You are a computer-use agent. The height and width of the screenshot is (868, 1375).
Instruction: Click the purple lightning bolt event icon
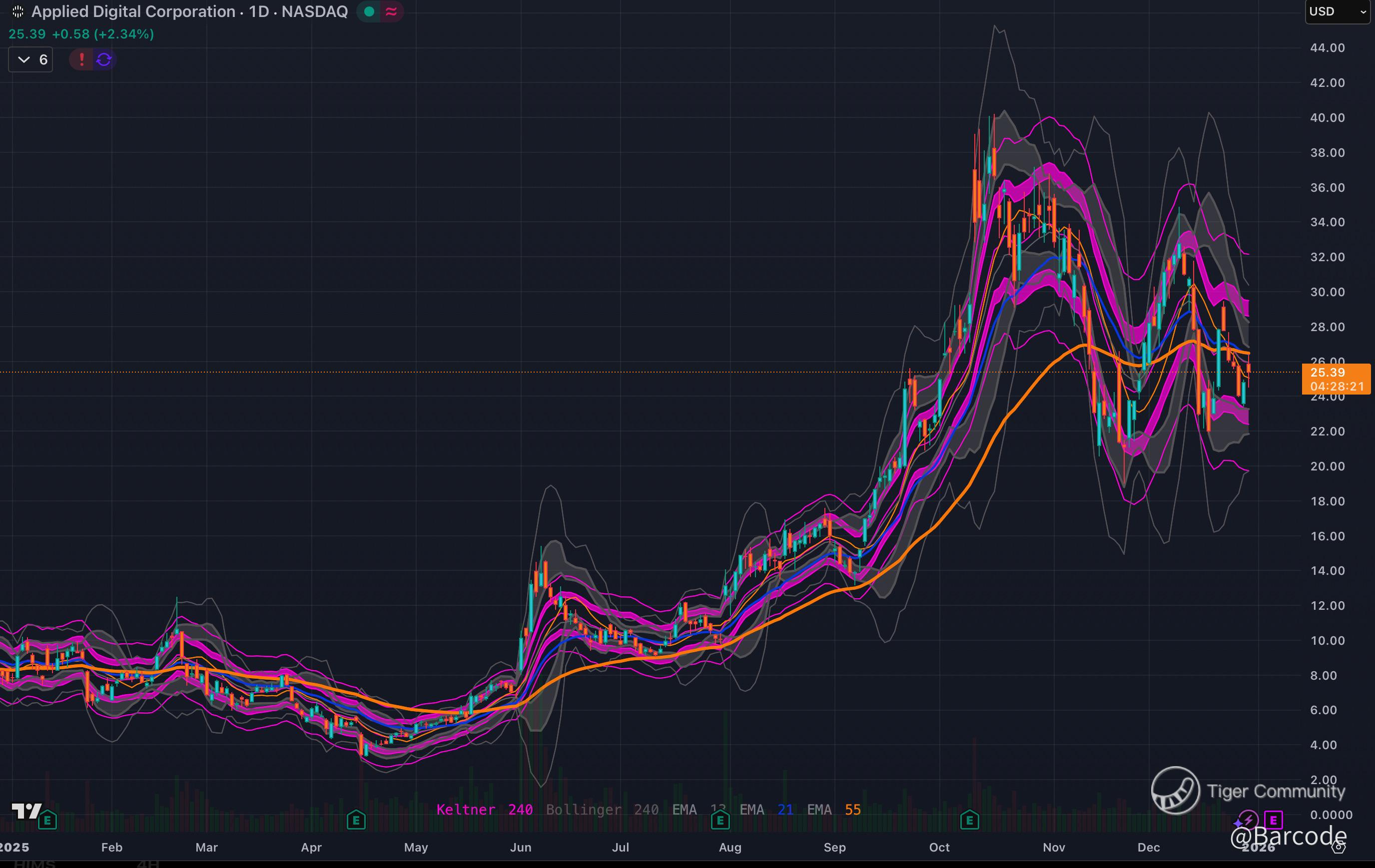1249,821
